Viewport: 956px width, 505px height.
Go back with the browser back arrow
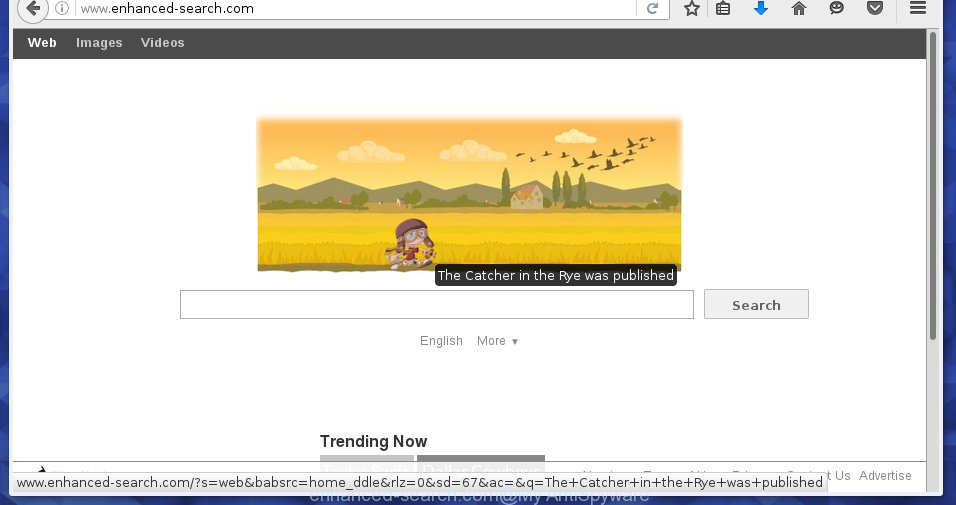[x=32, y=9]
